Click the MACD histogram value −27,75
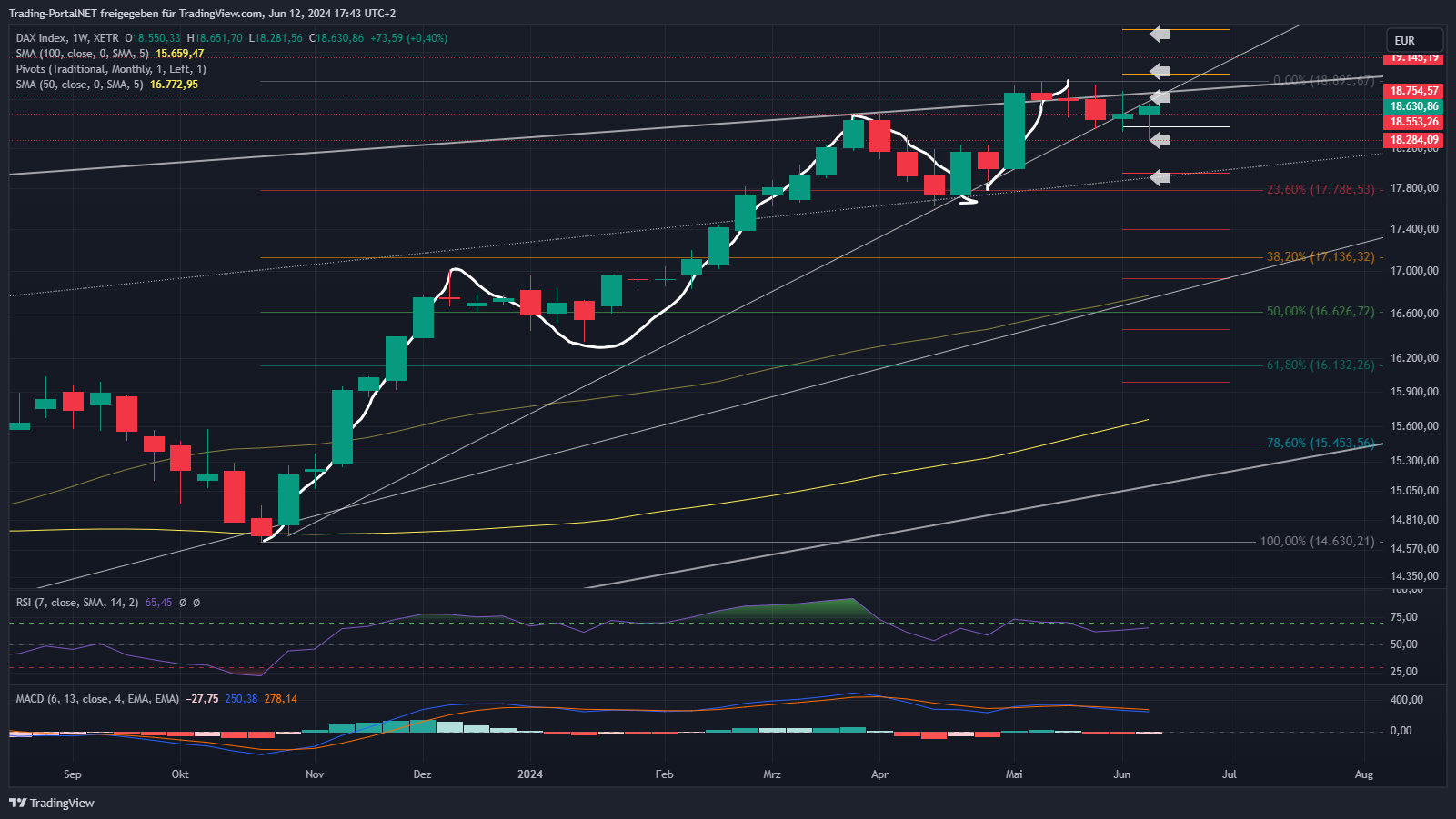The width and height of the screenshot is (1456, 819). tap(202, 699)
